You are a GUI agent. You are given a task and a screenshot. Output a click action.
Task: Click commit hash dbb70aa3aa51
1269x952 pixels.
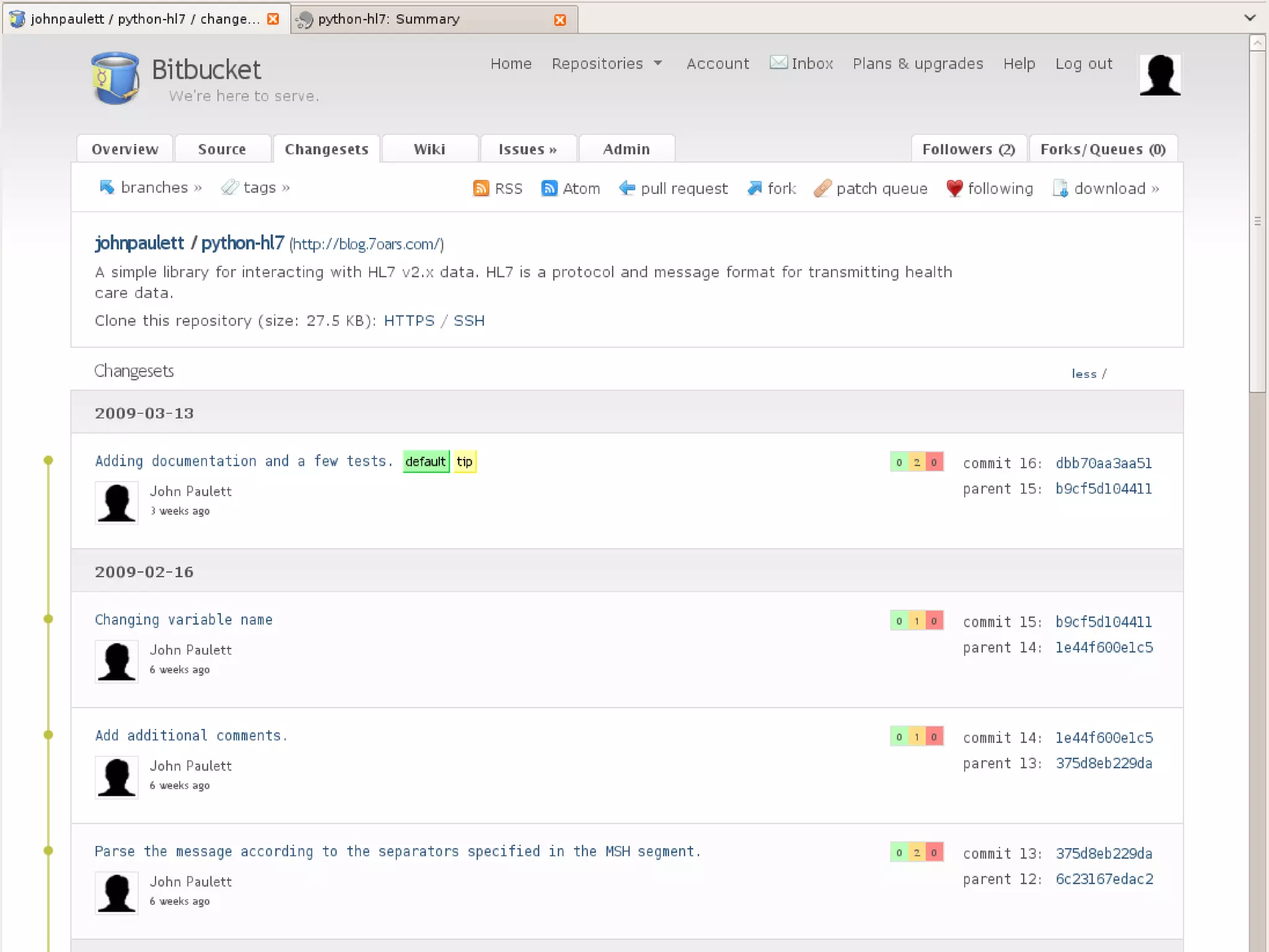coord(1104,463)
